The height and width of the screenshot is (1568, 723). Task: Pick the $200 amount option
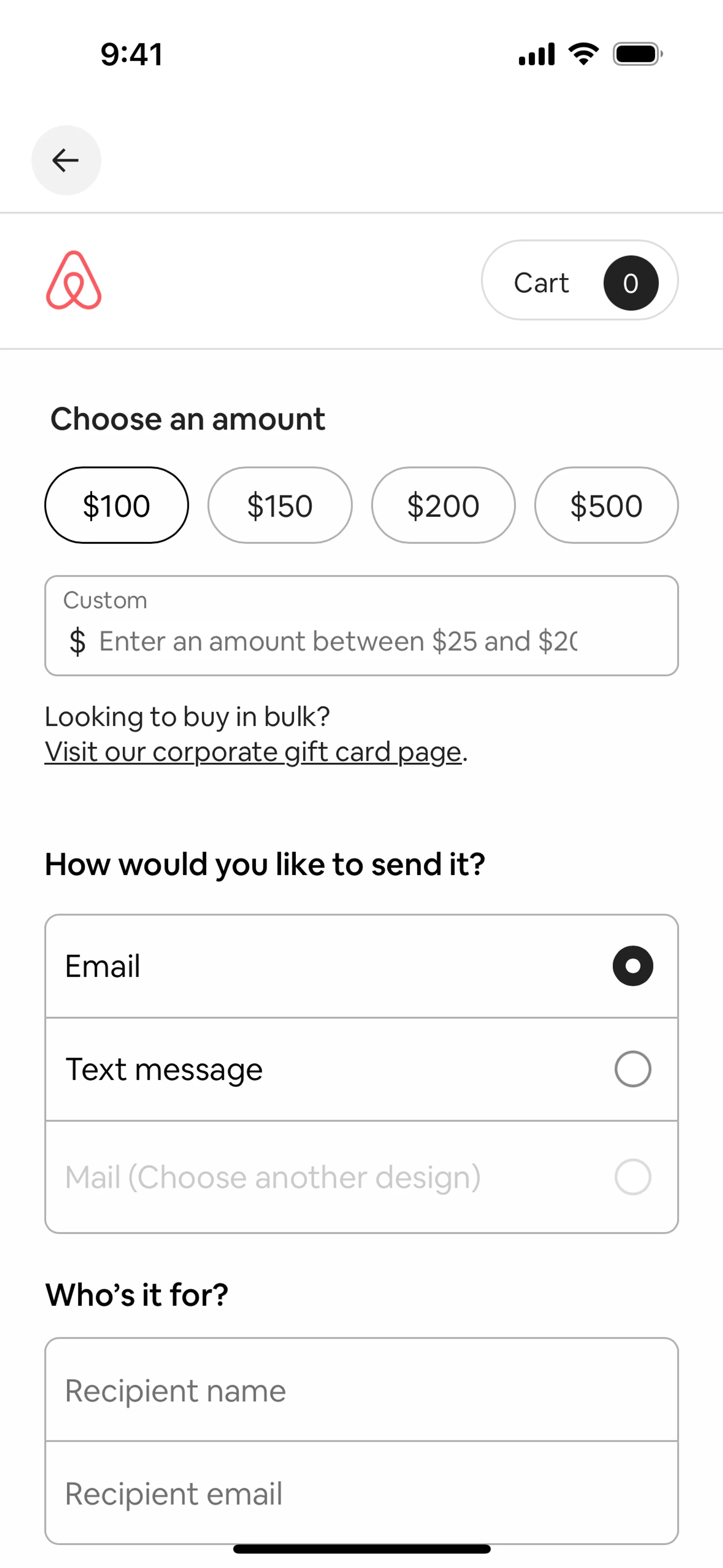(x=443, y=505)
